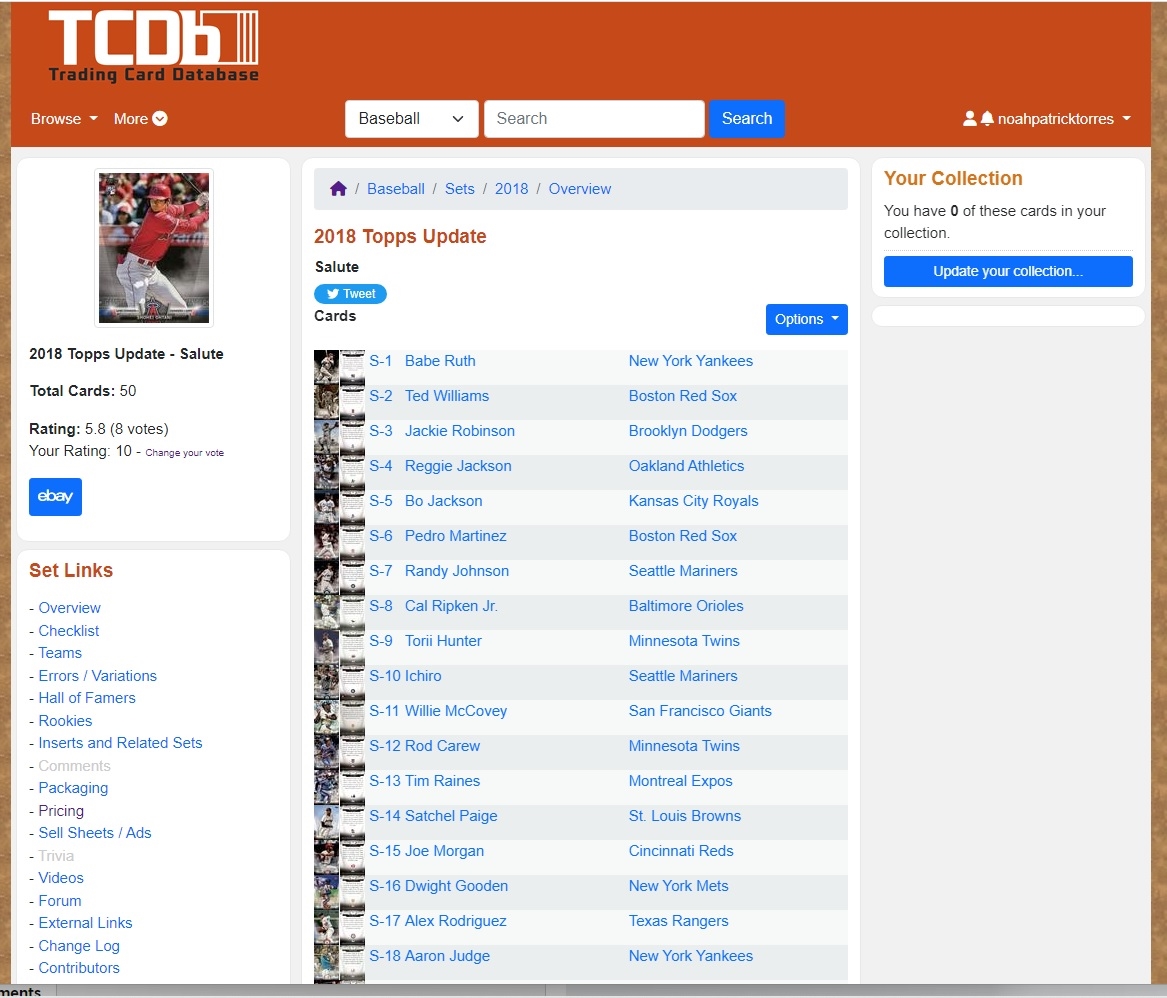
Task: Click Update your collection button
Action: 1008,272
